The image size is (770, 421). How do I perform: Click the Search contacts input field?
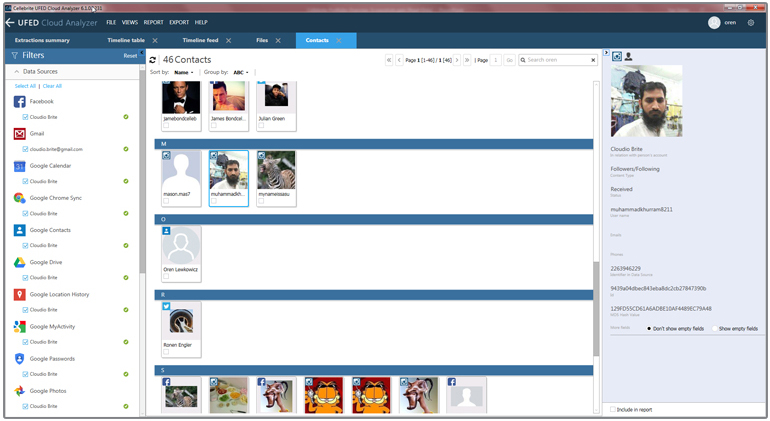557,60
